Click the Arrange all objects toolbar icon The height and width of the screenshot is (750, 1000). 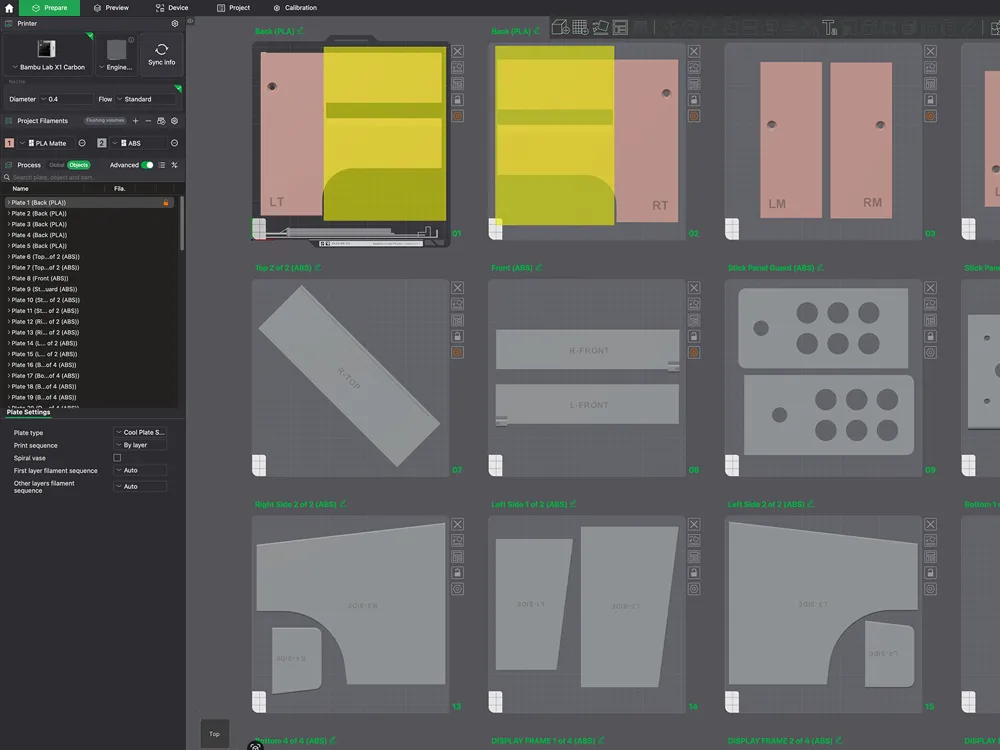point(620,27)
